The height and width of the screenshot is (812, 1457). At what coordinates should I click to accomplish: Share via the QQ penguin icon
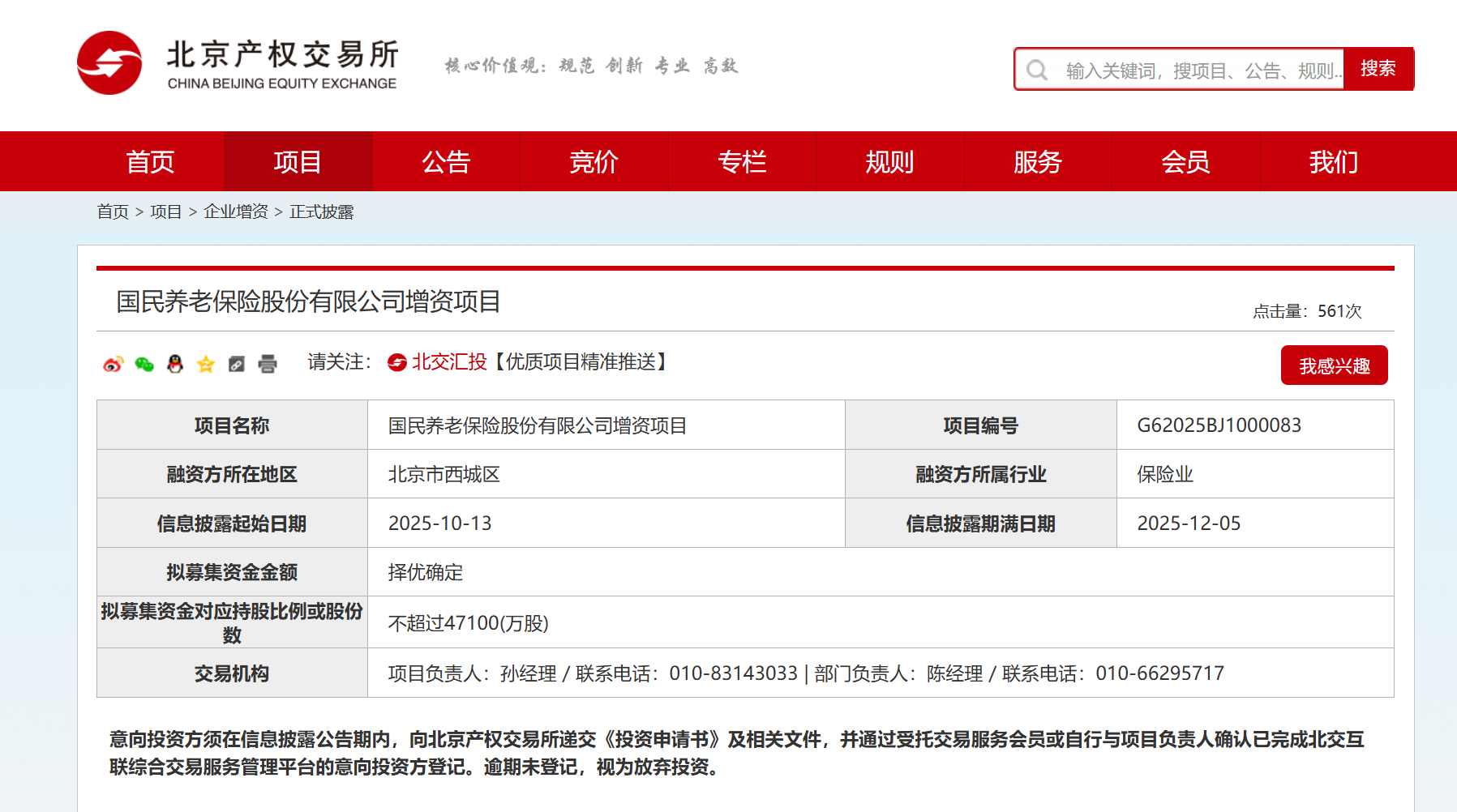pos(175,365)
